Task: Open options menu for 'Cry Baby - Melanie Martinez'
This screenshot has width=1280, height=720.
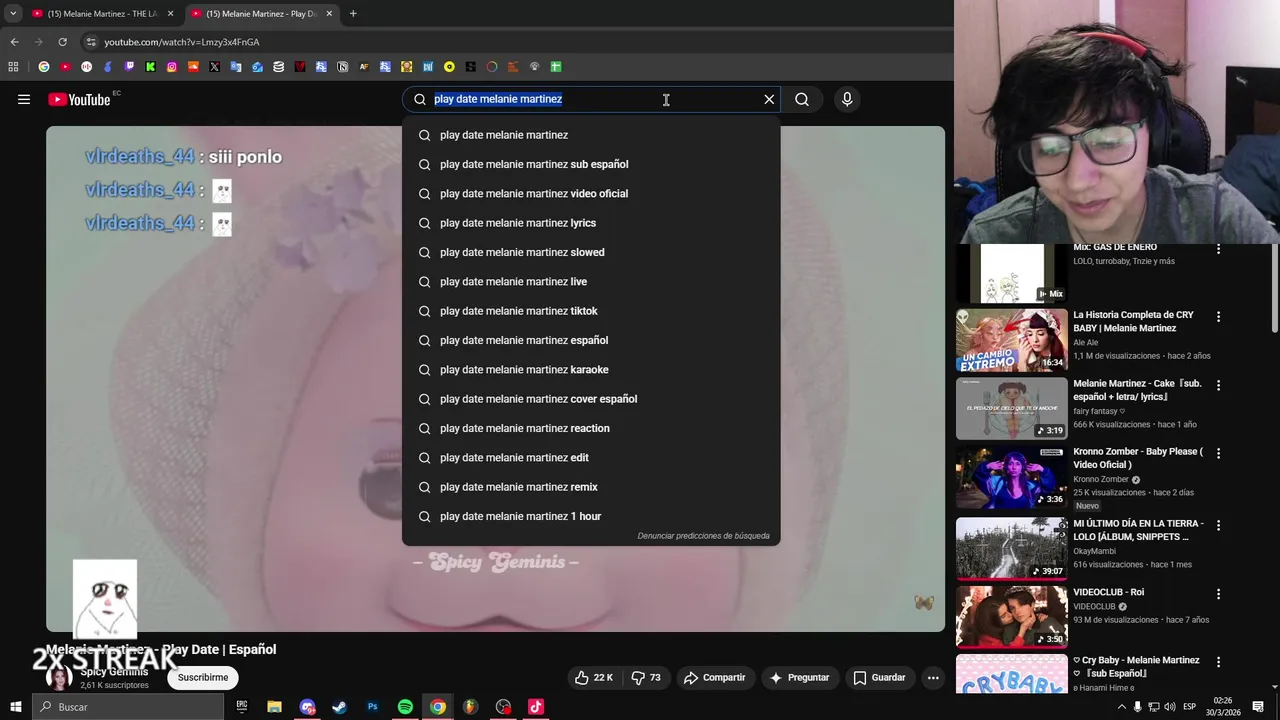Action: 1218,662
